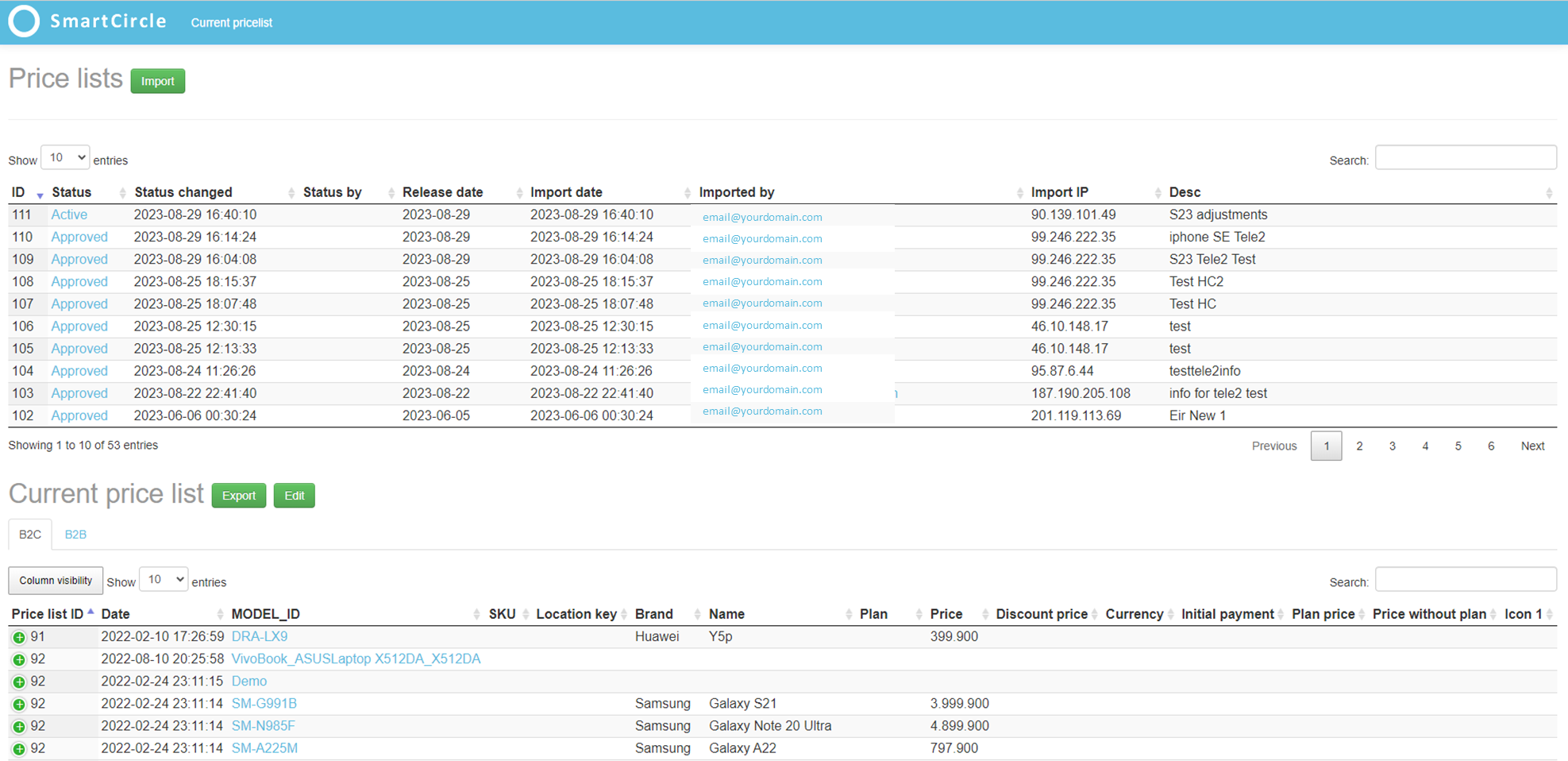Sort current list by Plan price
This screenshot has height=761, width=1568.
coord(1329,614)
